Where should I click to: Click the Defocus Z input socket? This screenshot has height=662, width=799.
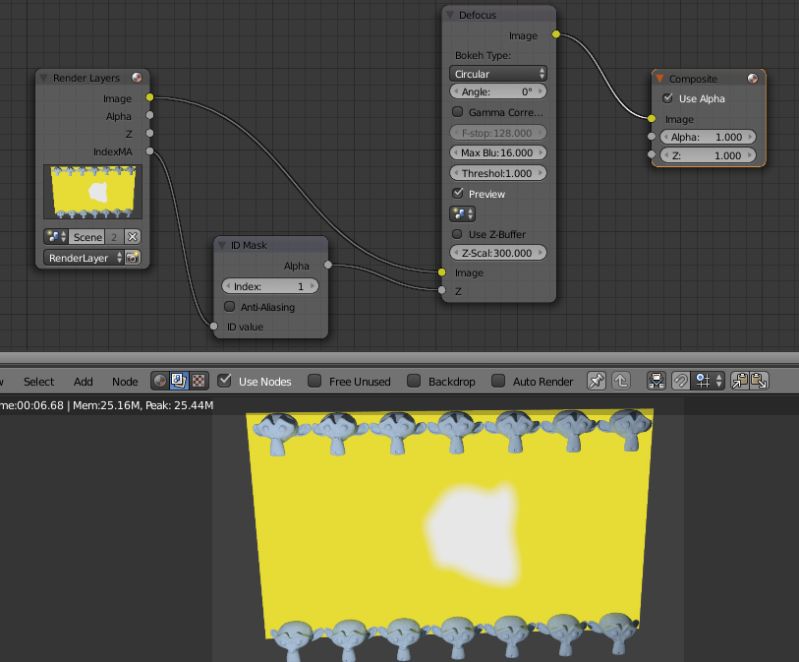pos(442,290)
